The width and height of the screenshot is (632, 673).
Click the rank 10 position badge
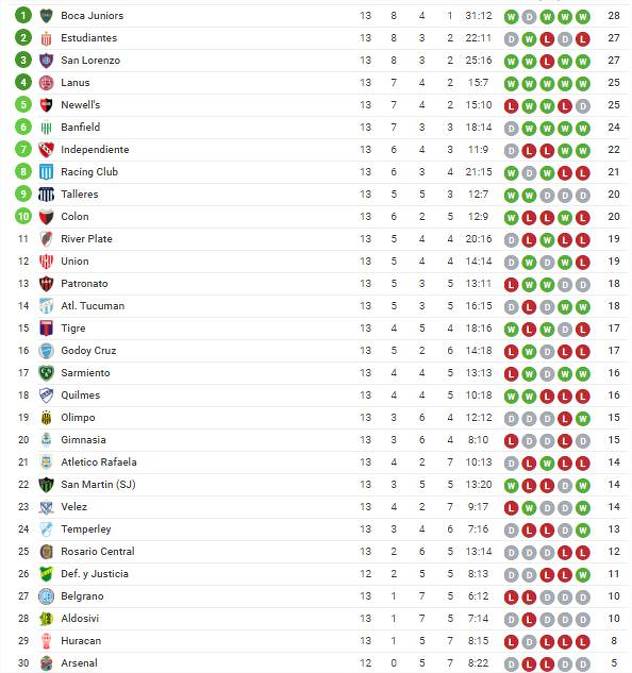[x=23, y=217]
